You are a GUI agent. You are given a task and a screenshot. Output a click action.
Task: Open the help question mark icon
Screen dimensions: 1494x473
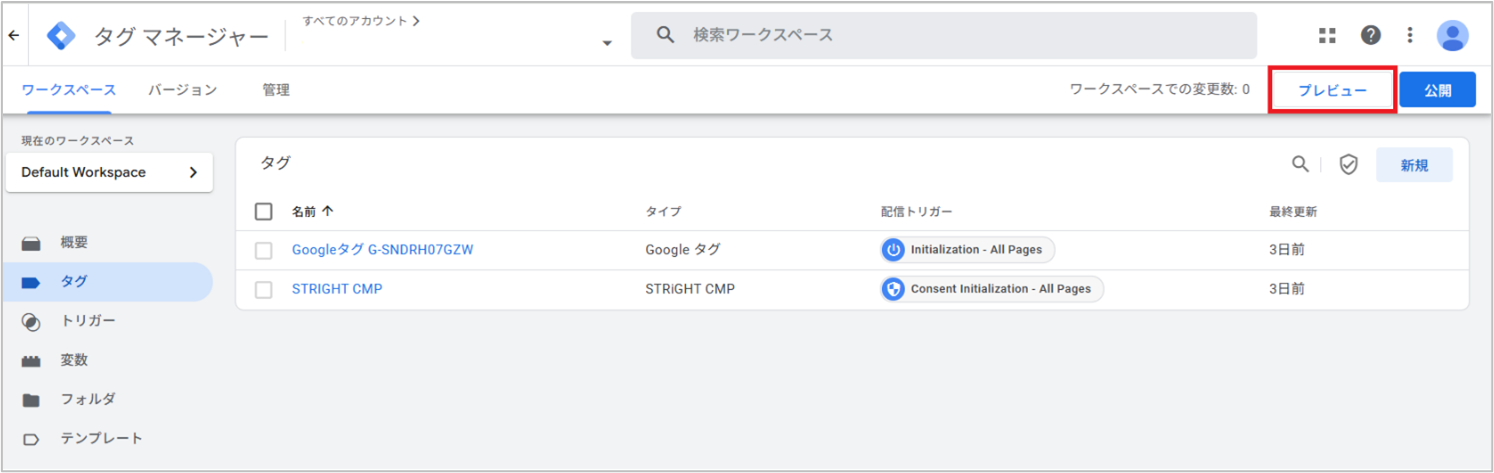coord(1370,35)
